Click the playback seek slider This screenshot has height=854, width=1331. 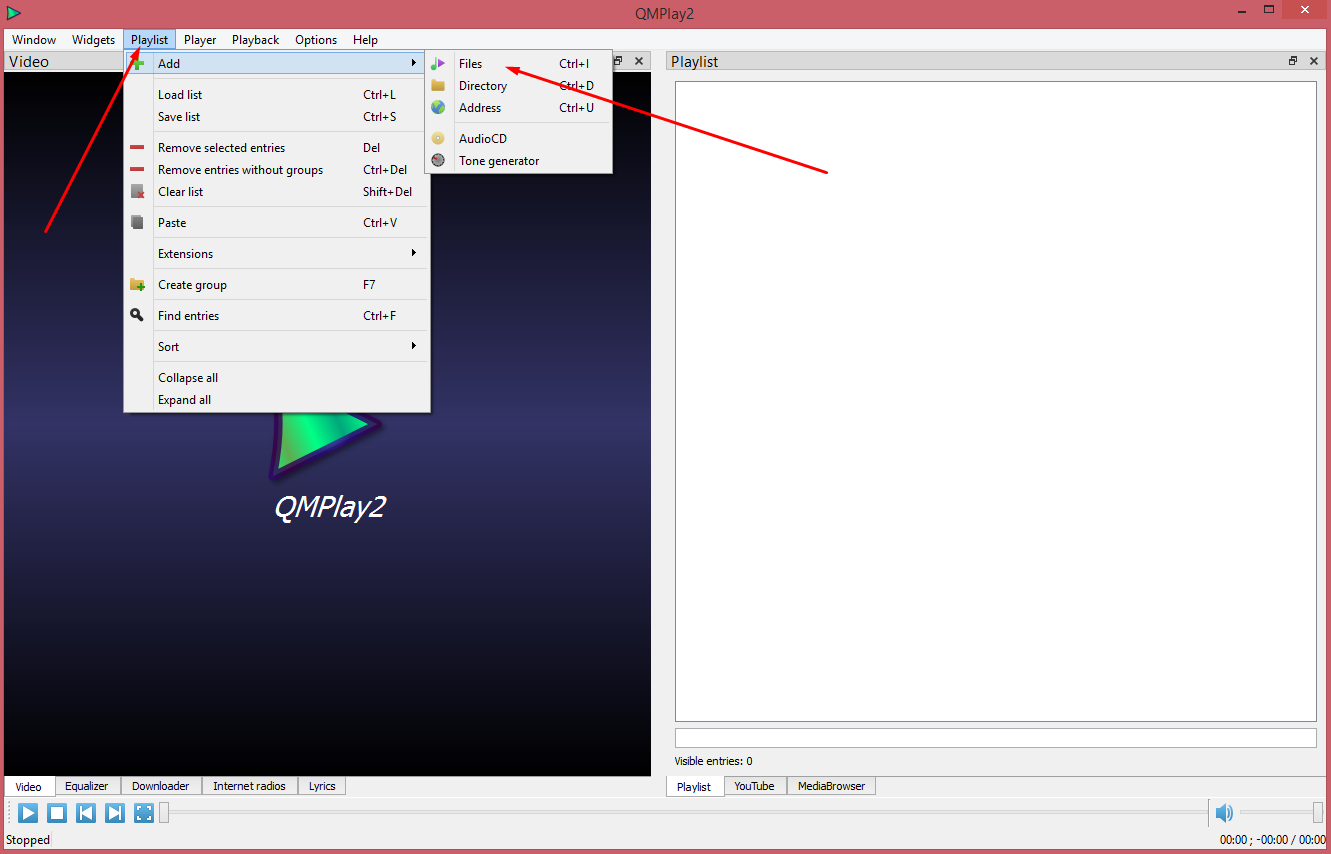pyautogui.click(x=682, y=813)
